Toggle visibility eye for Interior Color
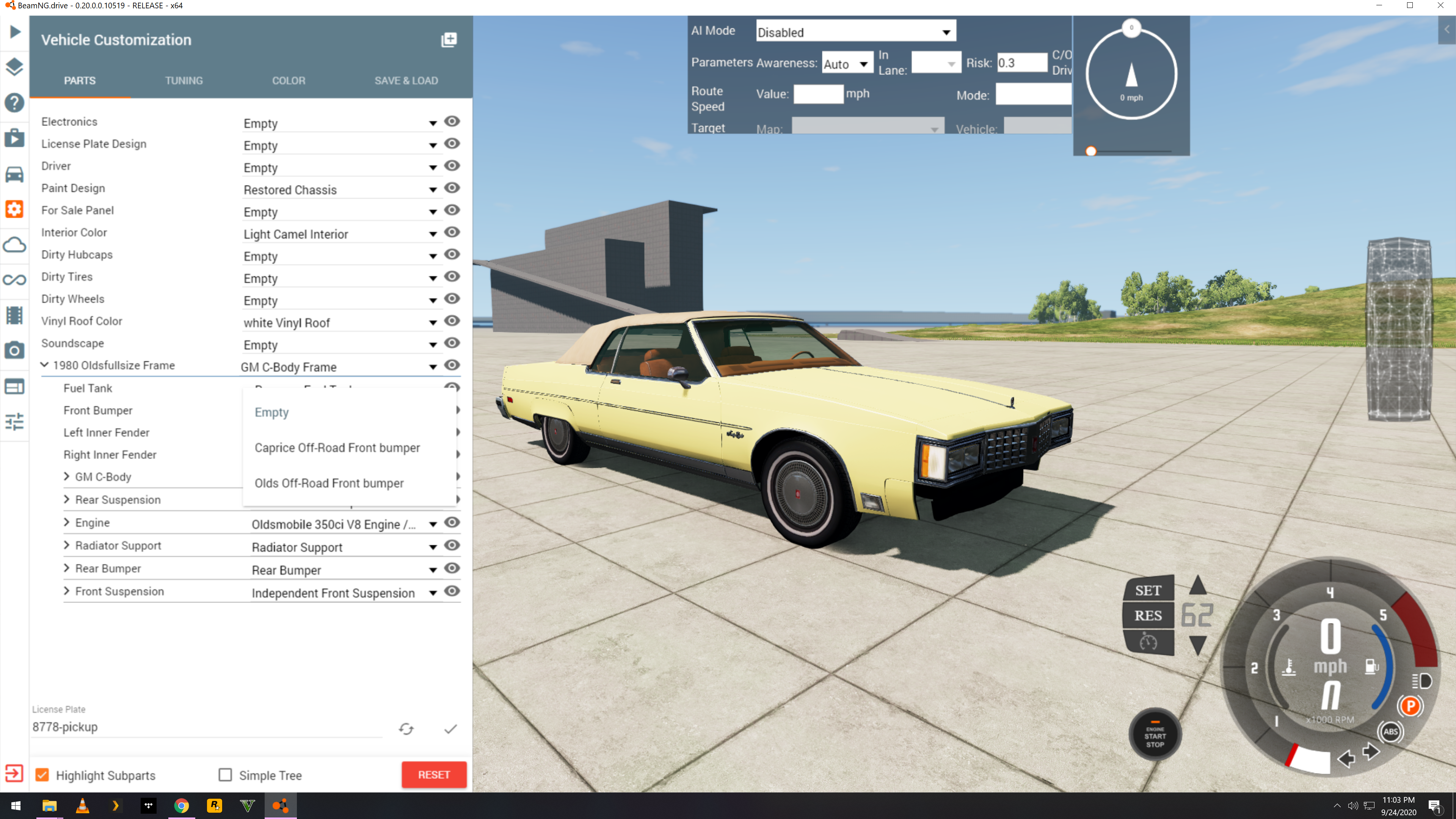 (x=452, y=232)
